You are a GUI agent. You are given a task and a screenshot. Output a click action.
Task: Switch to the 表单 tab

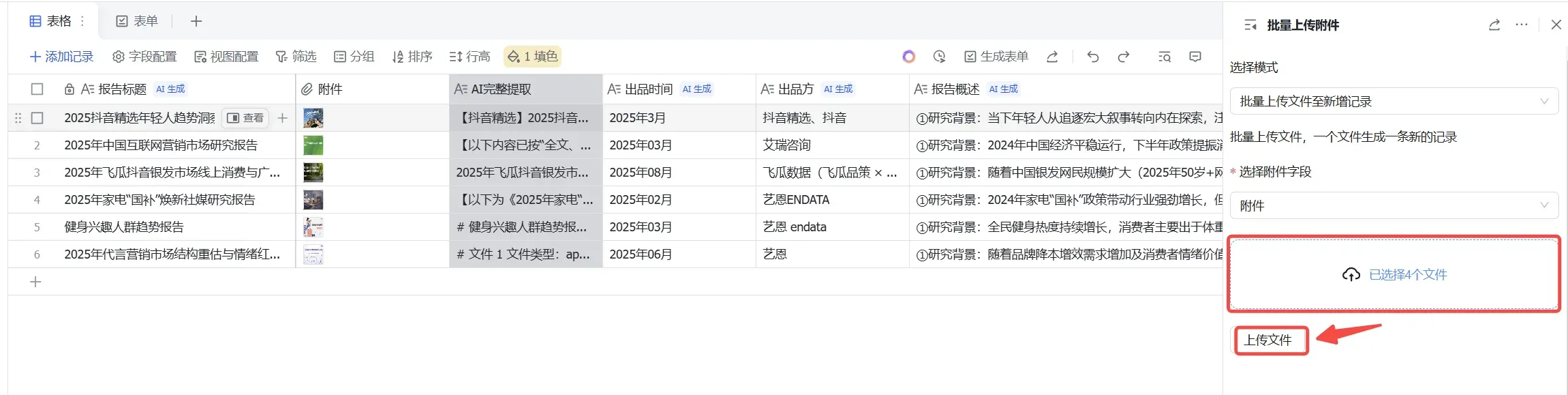(137, 21)
